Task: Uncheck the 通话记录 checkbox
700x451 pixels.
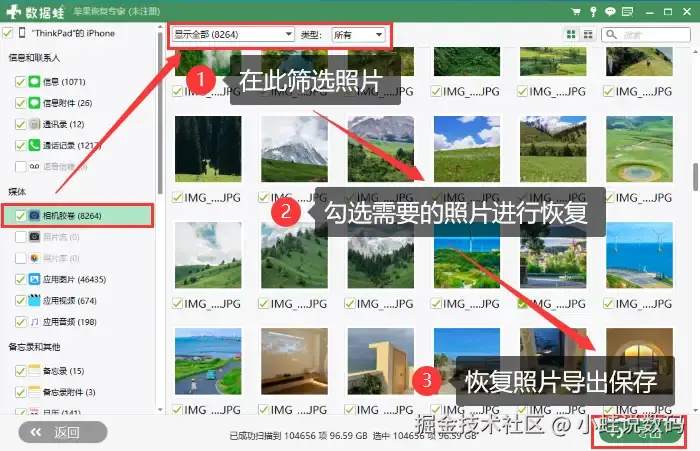Action: (x=20, y=145)
